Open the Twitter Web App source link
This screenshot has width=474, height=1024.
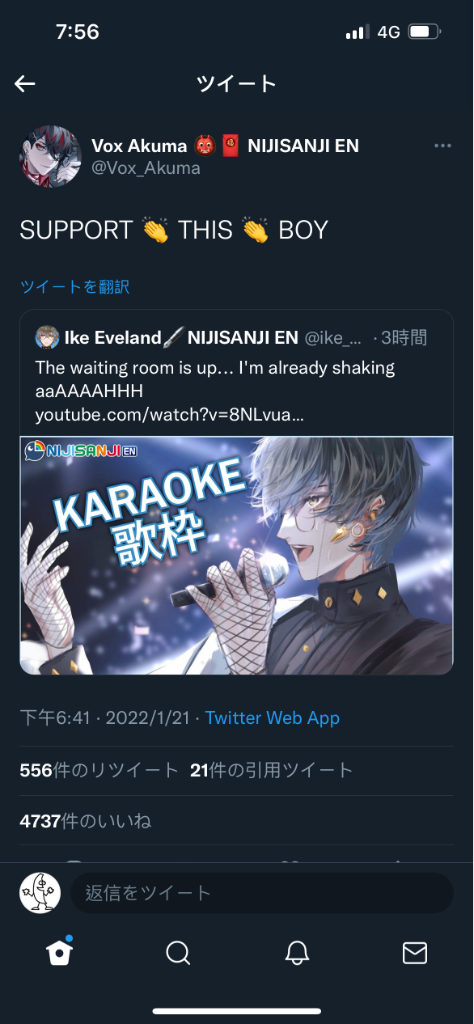click(x=272, y=718)
